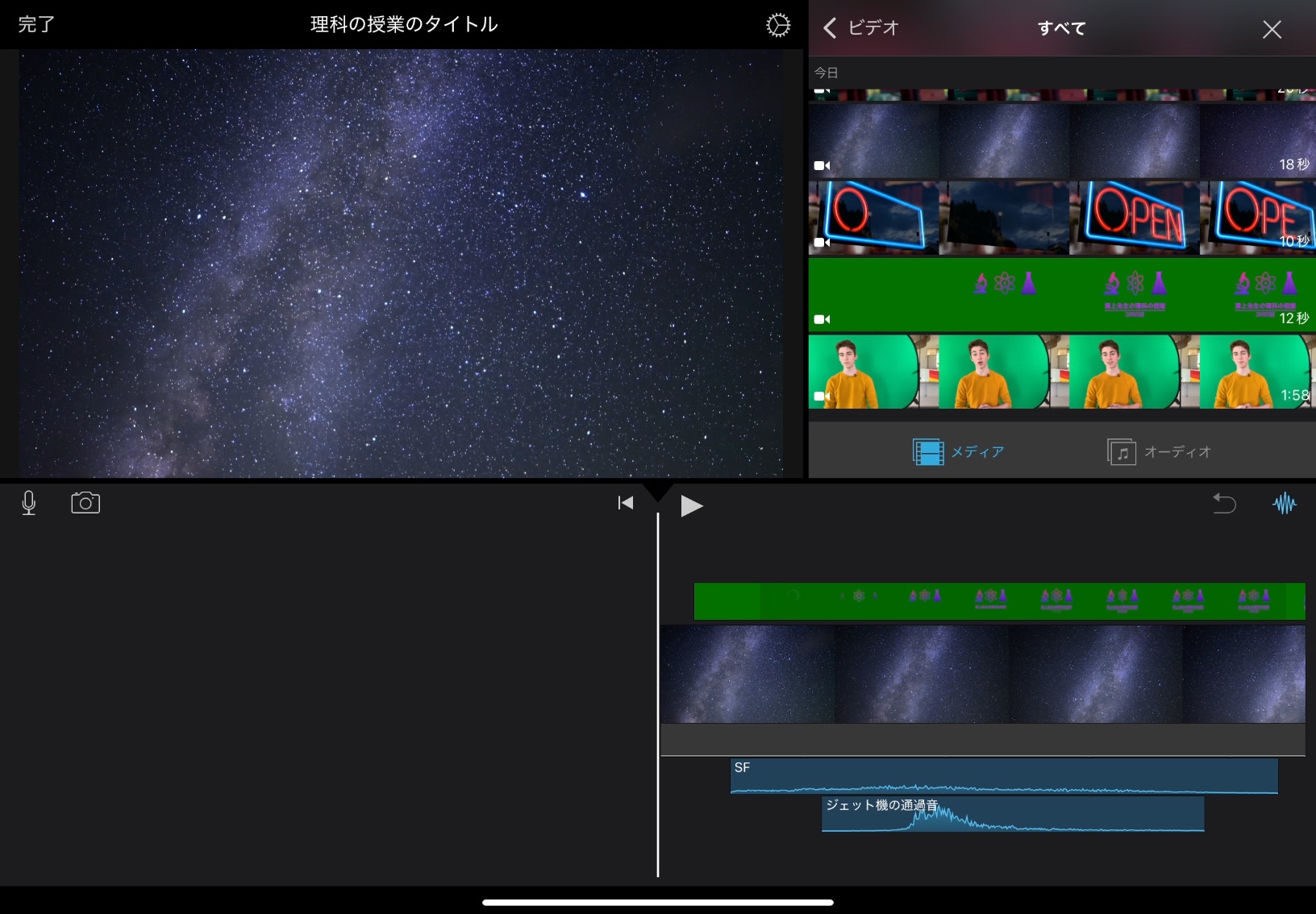Skip to beginning of timeline
Image resolution: width=1316 pixels, height=914 pixels.
(x=625, y=504)
